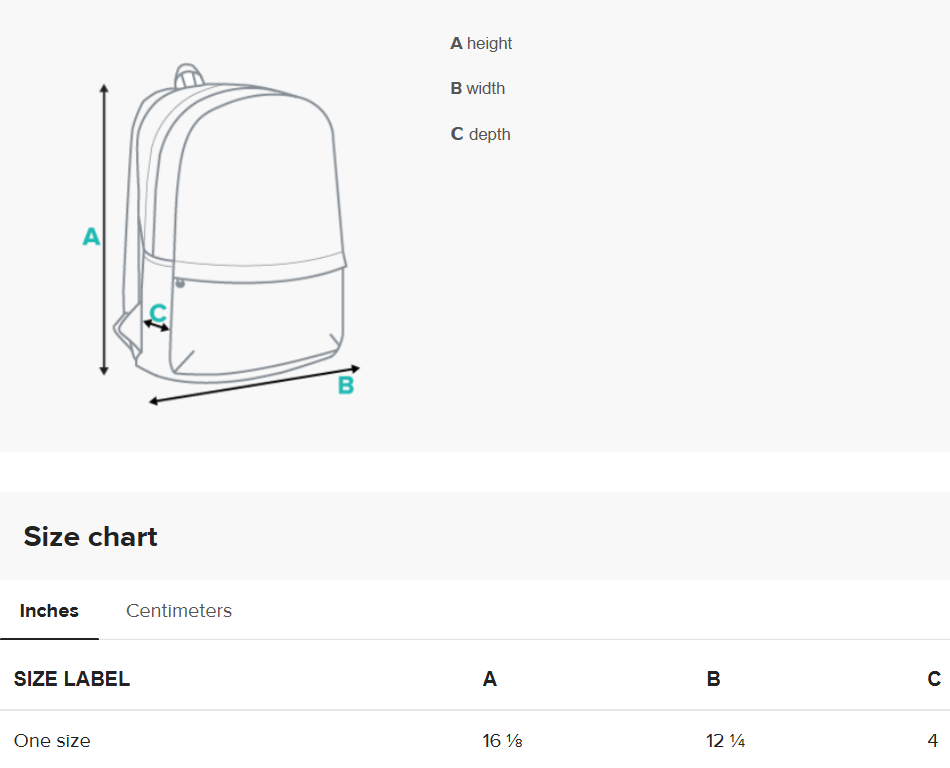950x768 pixels.
Task: Click the 16 ⅛ height value
Action: pyautogui.click(x=503, y=741)
